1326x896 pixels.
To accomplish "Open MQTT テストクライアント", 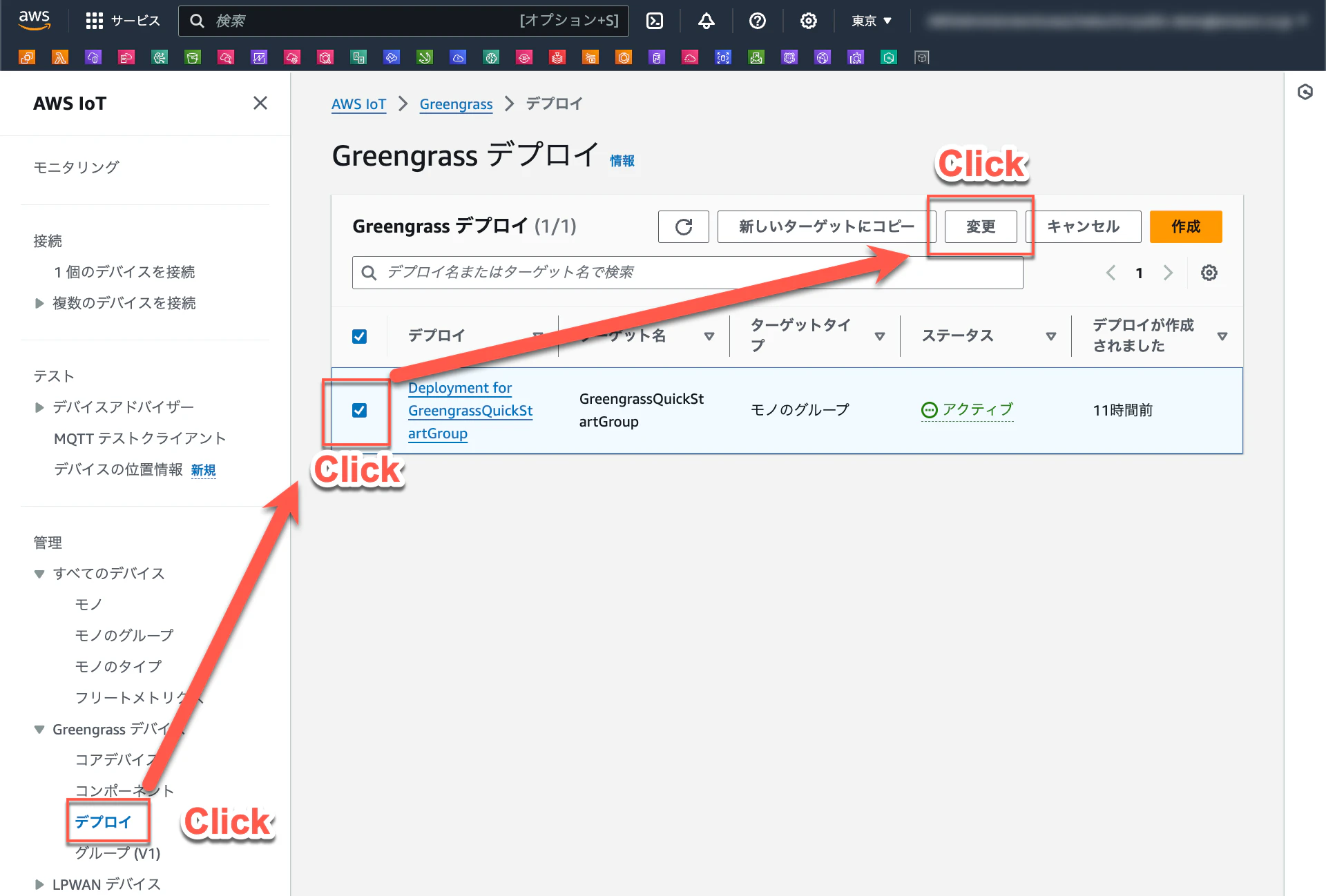I will 140,438.
